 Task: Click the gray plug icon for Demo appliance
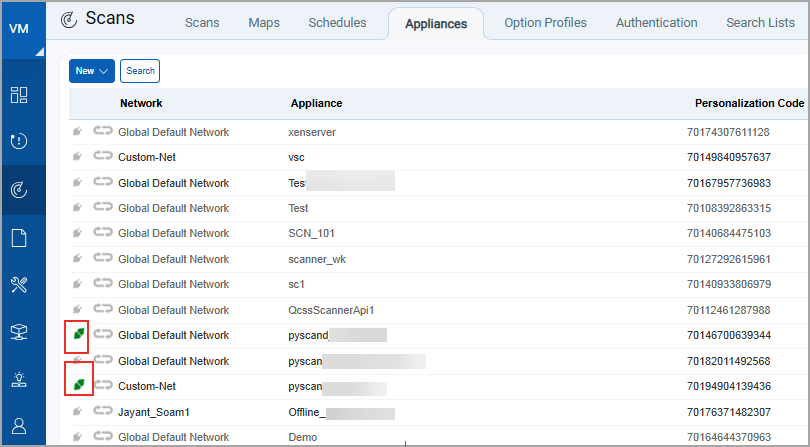pyautogui.click(x=77, y=437)
